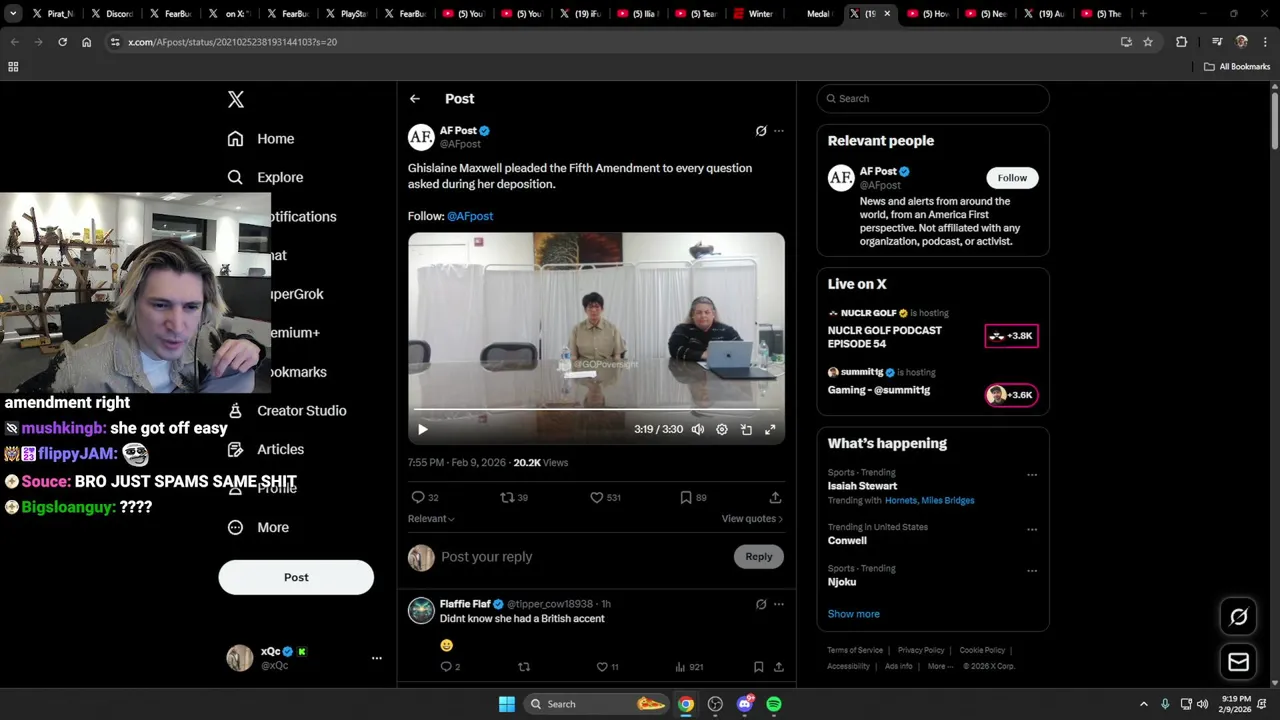This screenshot has height=720, width=1280.
Task: Reply to Flaffie Flaf's comment
Action: pyautogui.click(x=450, y=667)
